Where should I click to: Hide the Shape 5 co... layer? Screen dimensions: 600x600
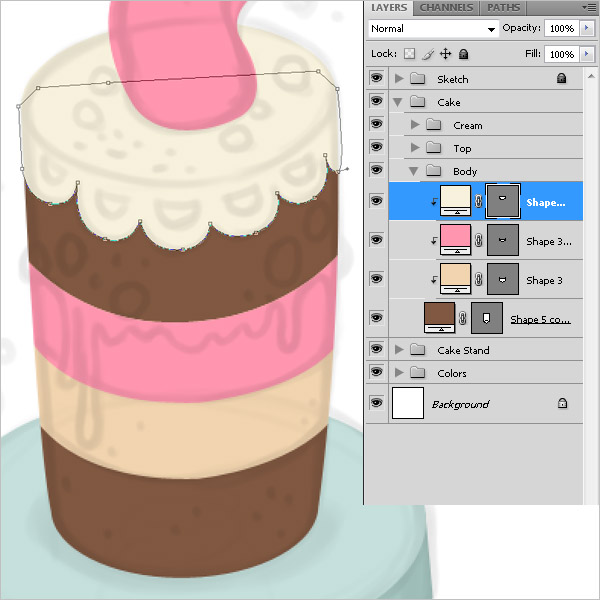[377, 318]
